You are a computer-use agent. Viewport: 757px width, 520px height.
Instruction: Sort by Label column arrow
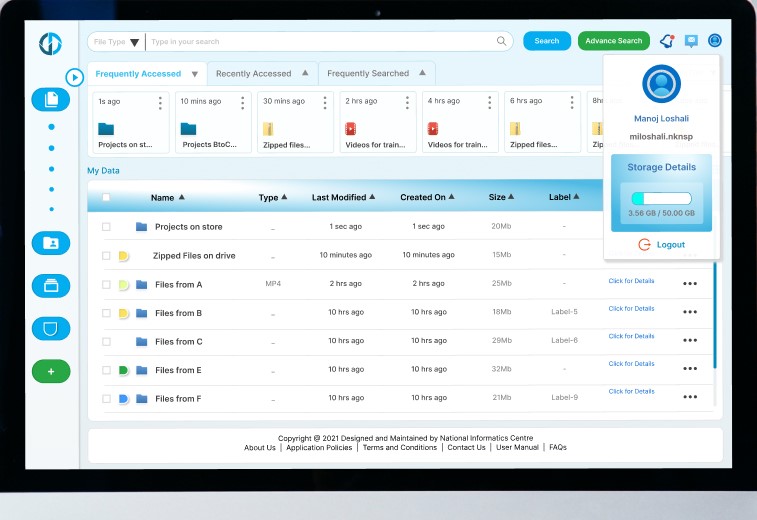point(576,197)
